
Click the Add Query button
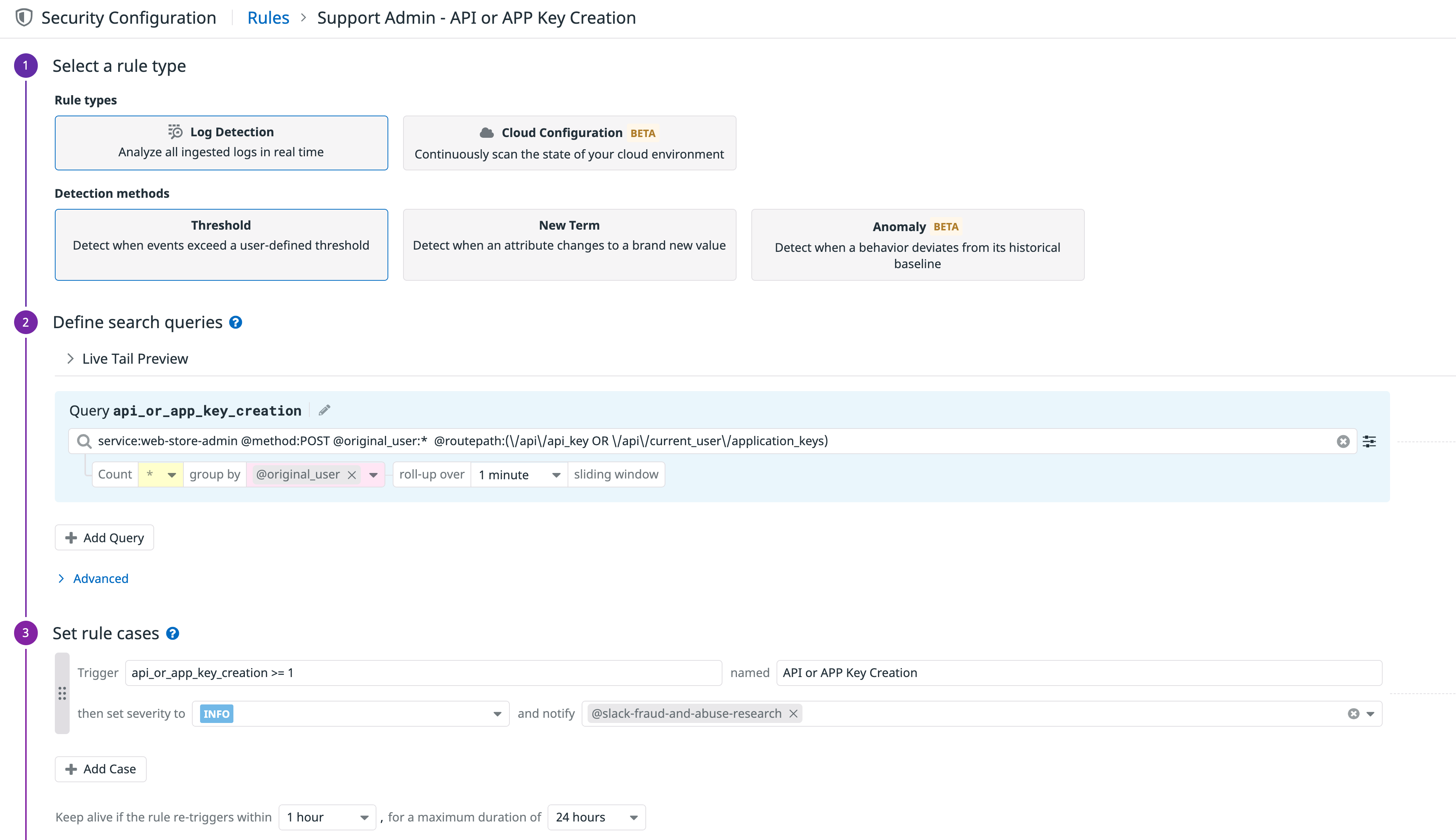(x=104, y=537)
